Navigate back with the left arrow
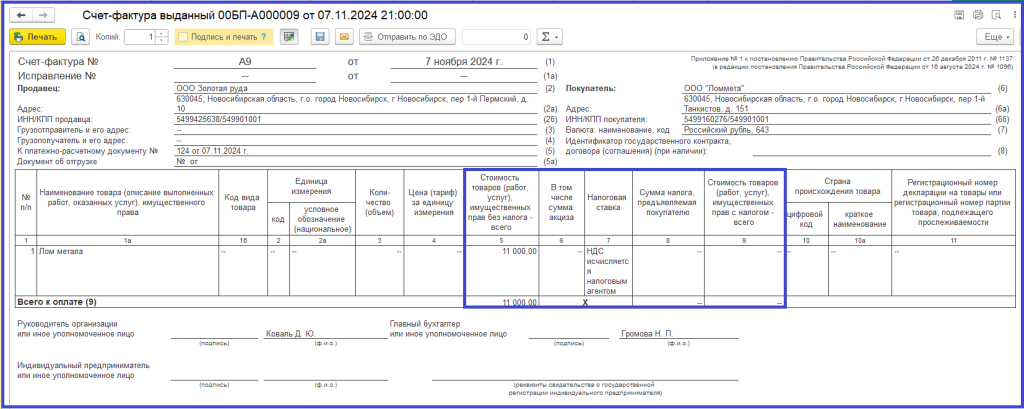This screenshot has width=1024, height=409. pos(19,16)
